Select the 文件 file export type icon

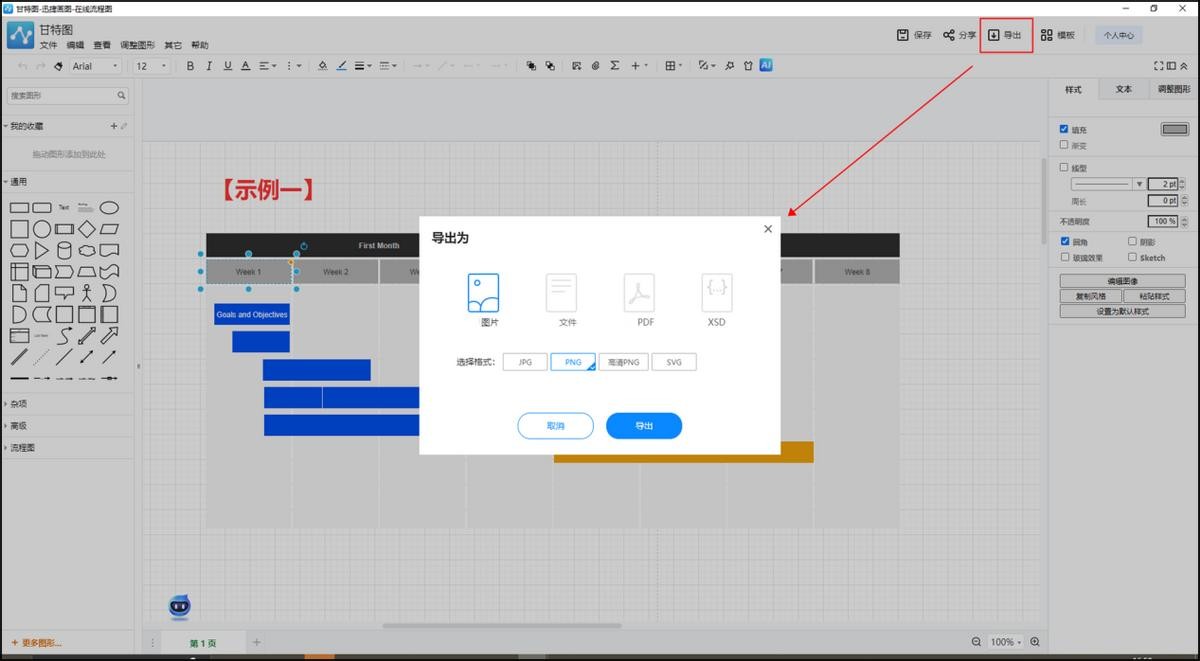(x=561, y=293)
